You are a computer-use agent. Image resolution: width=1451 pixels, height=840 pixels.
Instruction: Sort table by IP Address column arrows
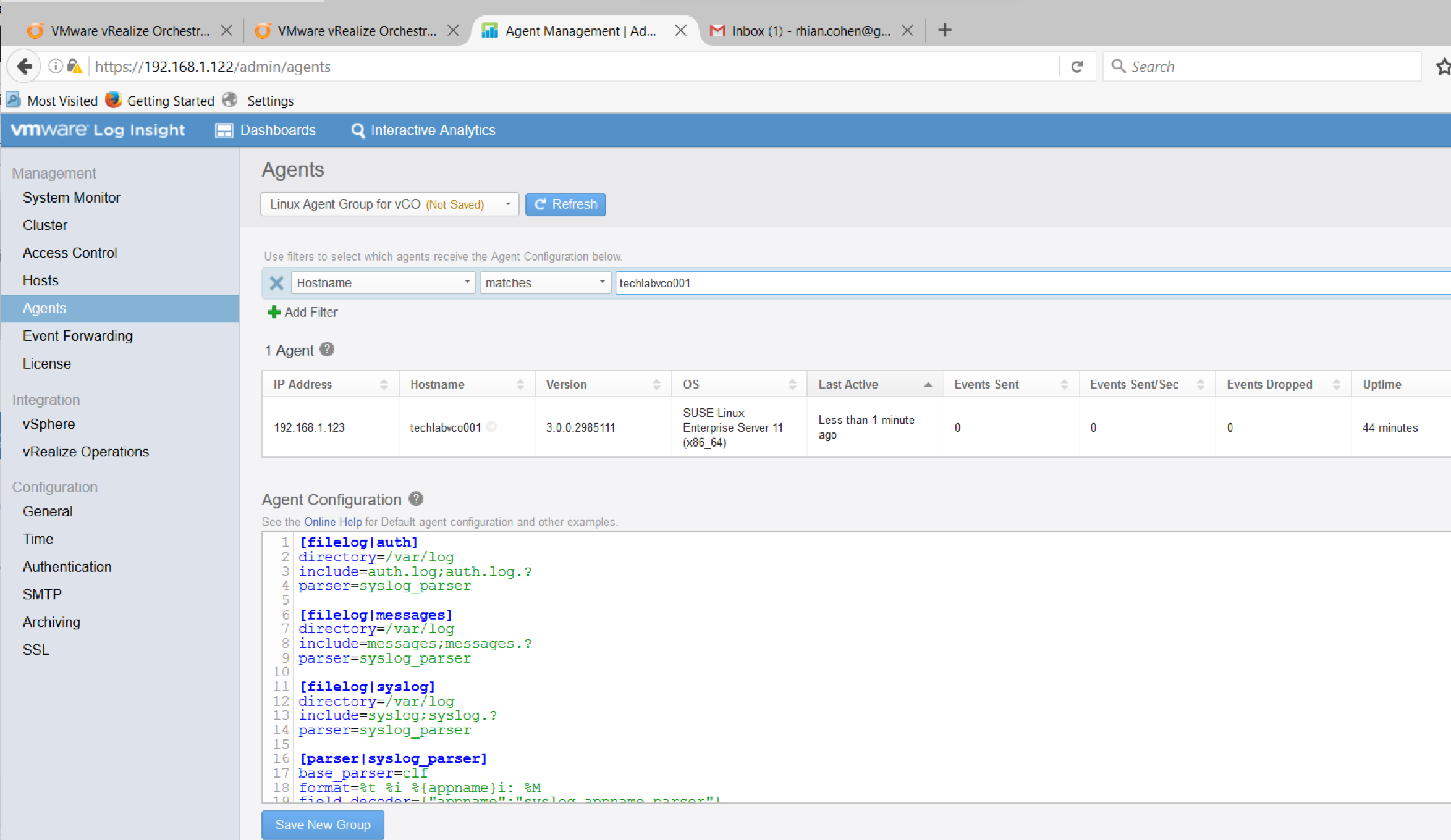[384, 384]
